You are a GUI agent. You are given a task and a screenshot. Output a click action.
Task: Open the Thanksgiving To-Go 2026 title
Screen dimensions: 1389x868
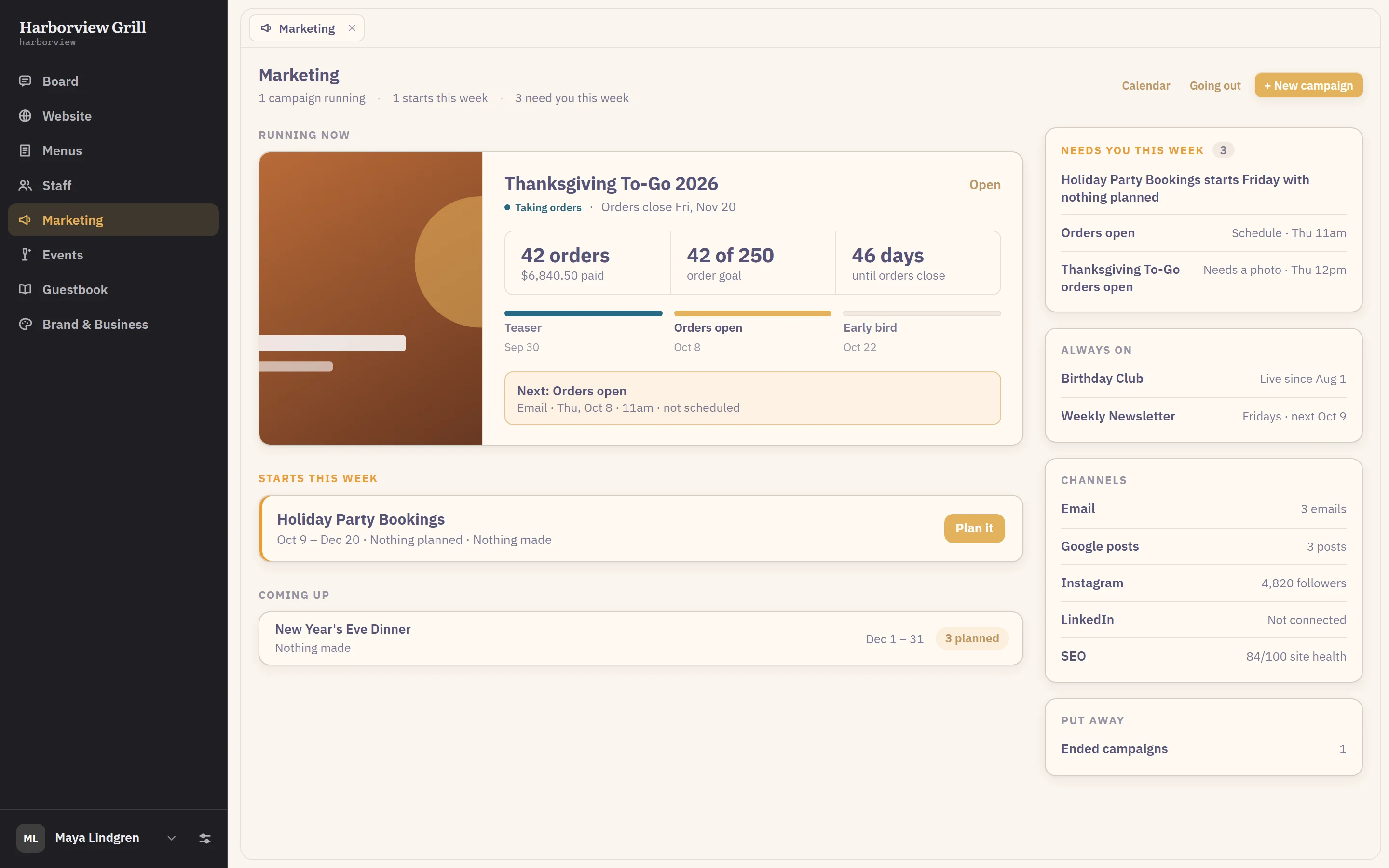tap(611, 184)
